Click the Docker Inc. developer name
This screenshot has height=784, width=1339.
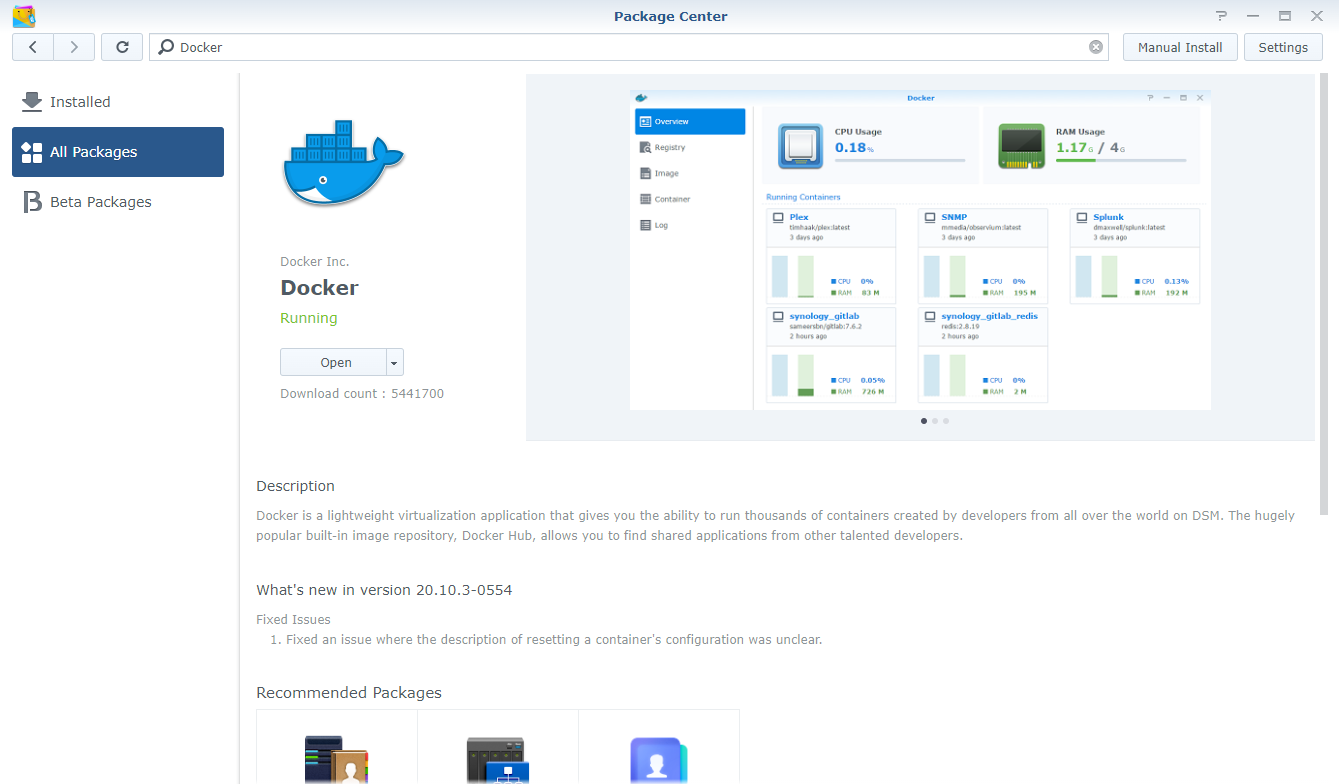click(315, 262)
